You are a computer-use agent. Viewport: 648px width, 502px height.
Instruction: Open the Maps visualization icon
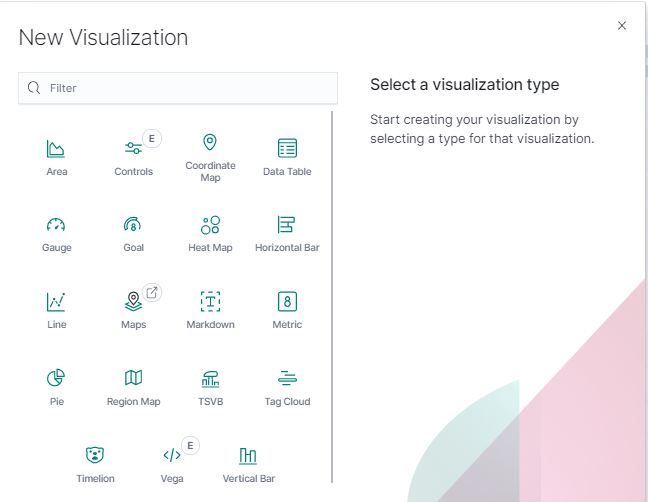click(x=133, y=302)
